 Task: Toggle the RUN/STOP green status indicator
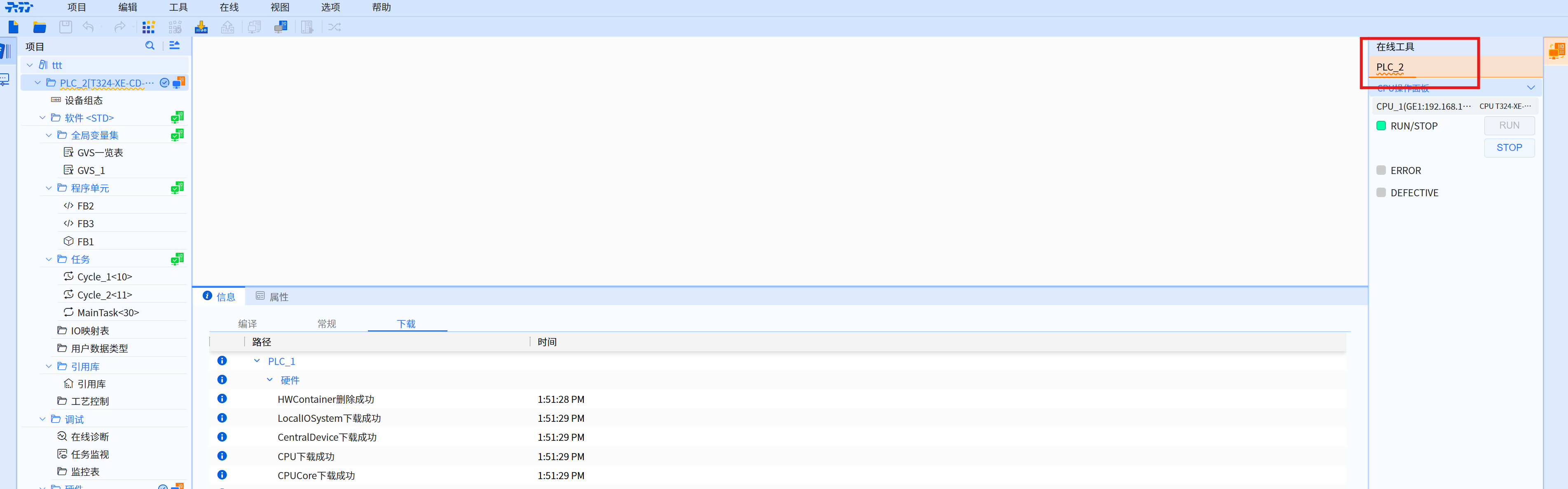(1381, 126)
